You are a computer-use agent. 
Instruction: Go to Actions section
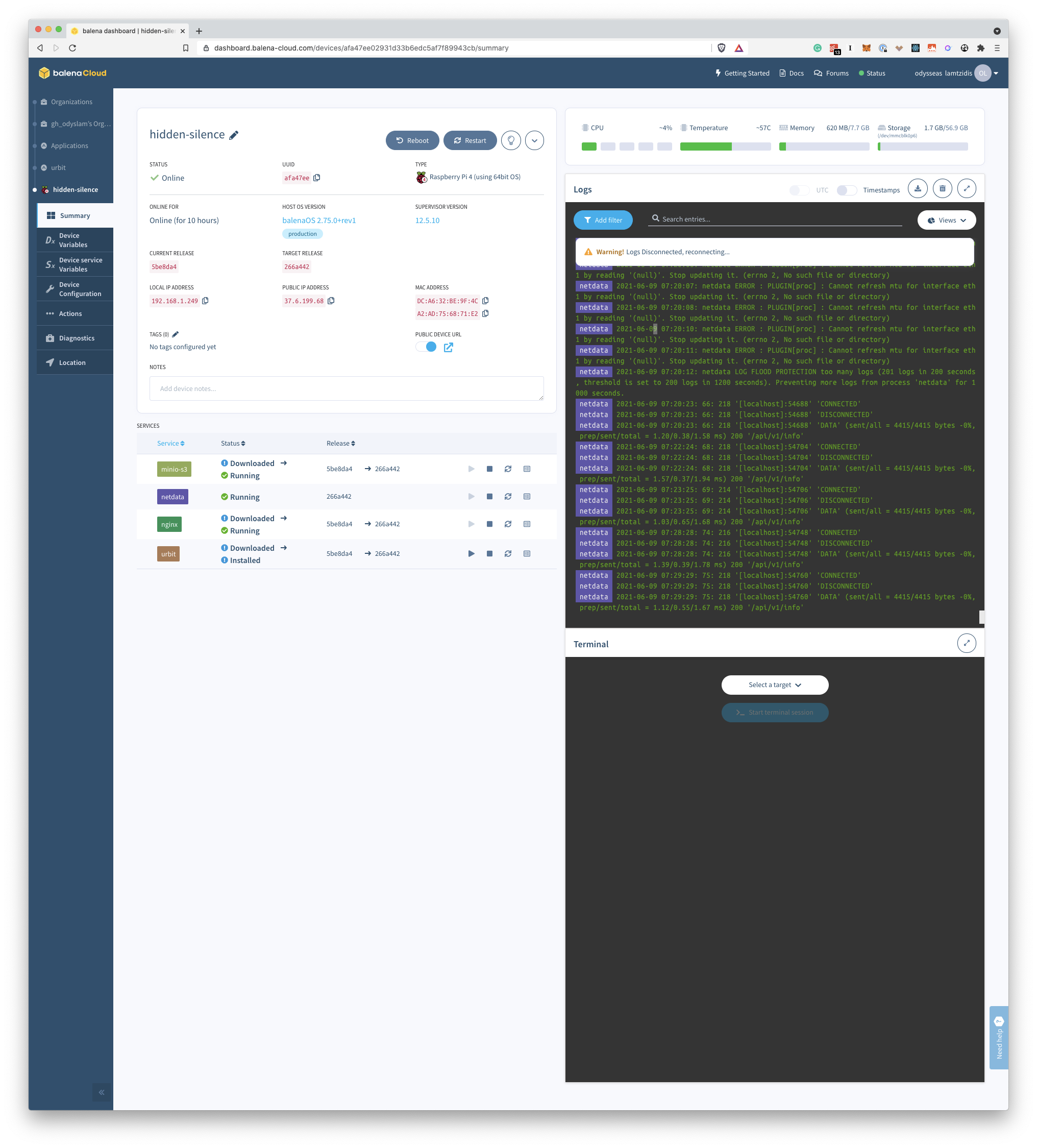pyautogui.click(x=75, y=314)
